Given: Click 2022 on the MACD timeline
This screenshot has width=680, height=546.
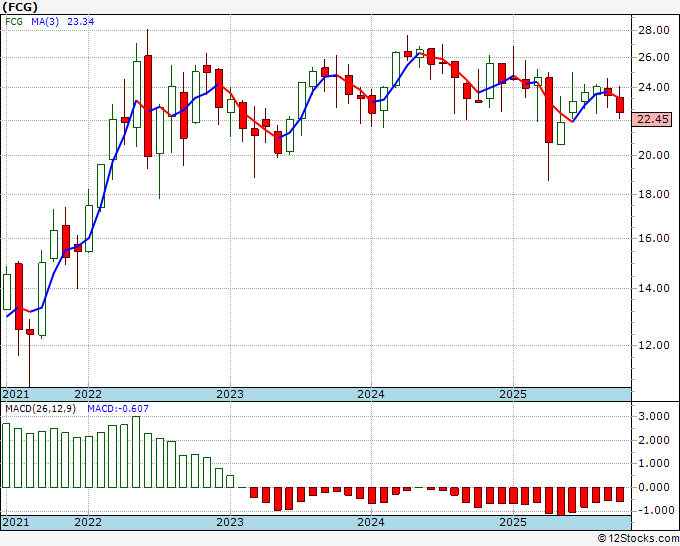Looking at the screenshot, I should tap(88, 522).
